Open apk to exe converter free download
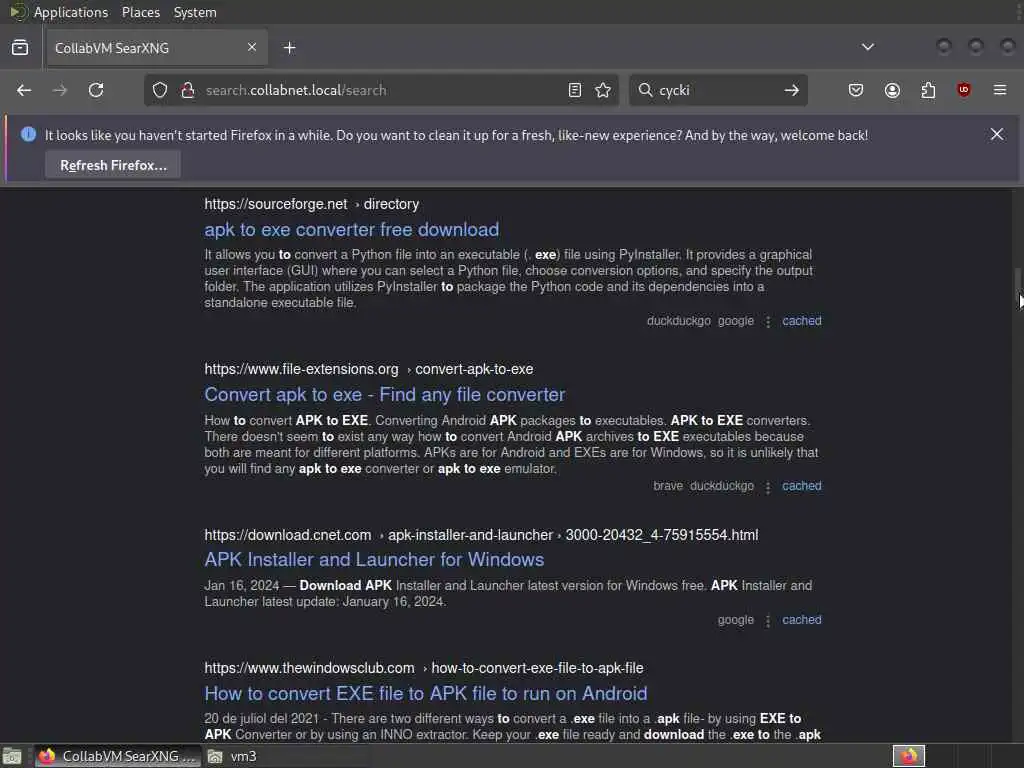 click(351, 229)
